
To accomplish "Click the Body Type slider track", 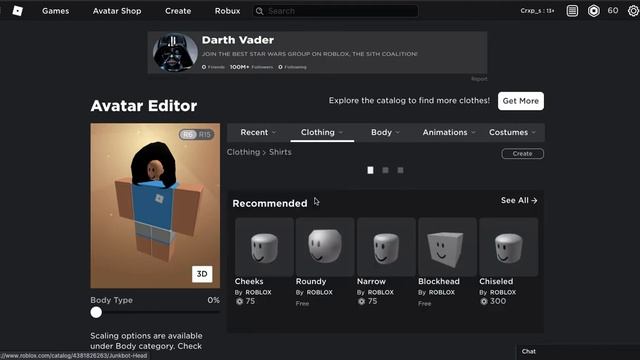I will (x=155, y=312).
